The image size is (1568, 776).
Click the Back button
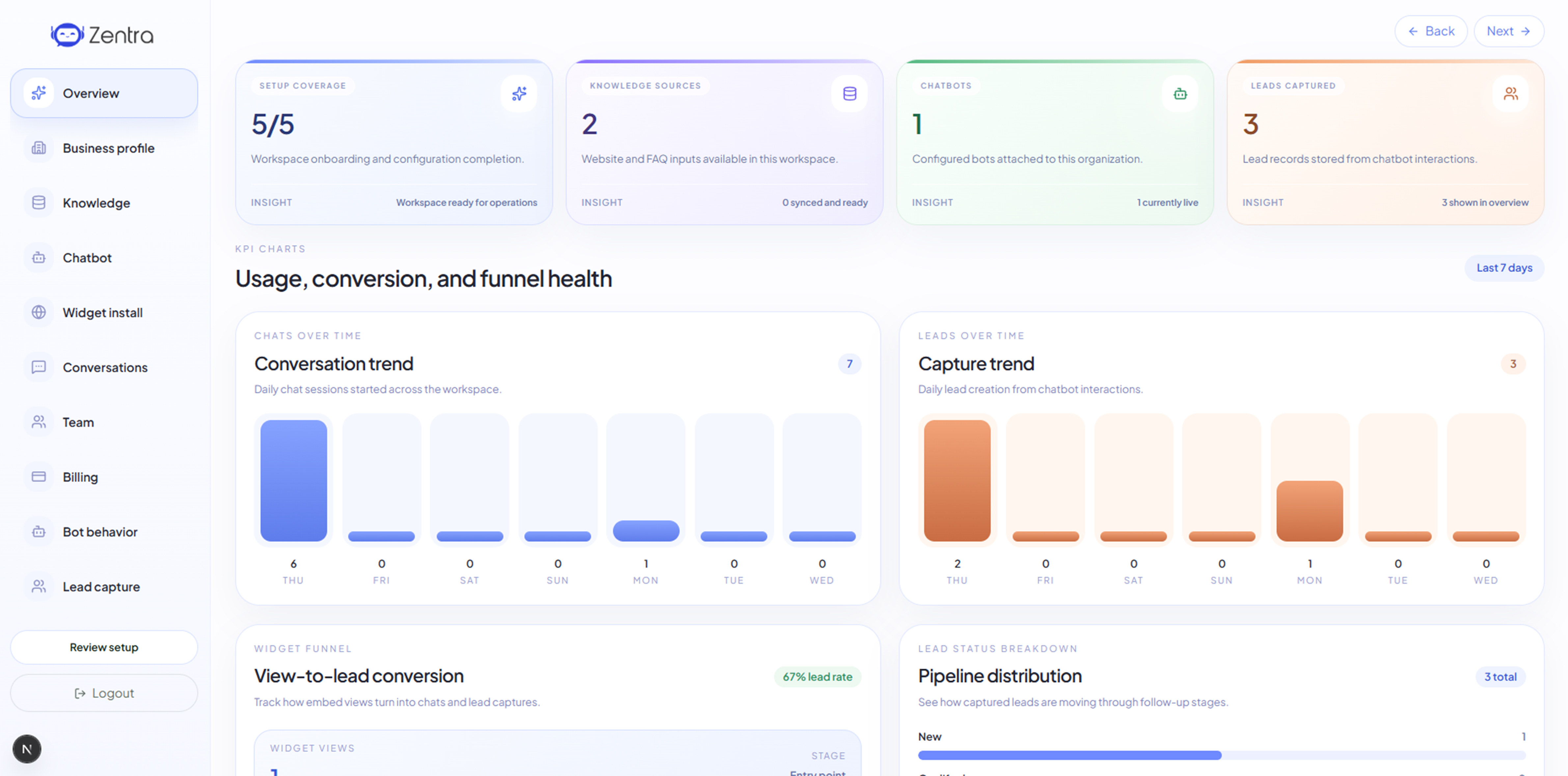[x=1431, y=30]
